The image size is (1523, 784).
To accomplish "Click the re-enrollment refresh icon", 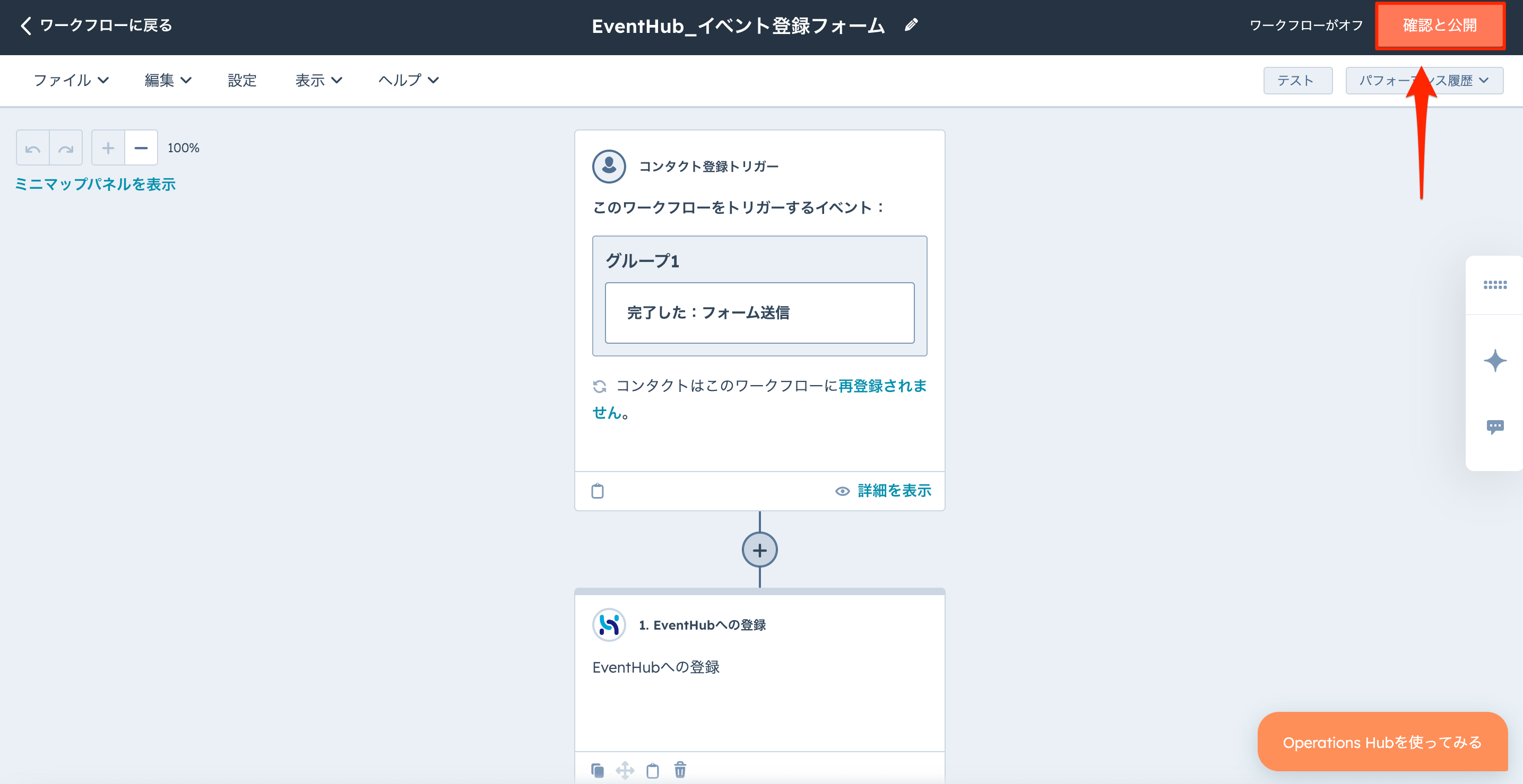I will (x=600, y=386).
